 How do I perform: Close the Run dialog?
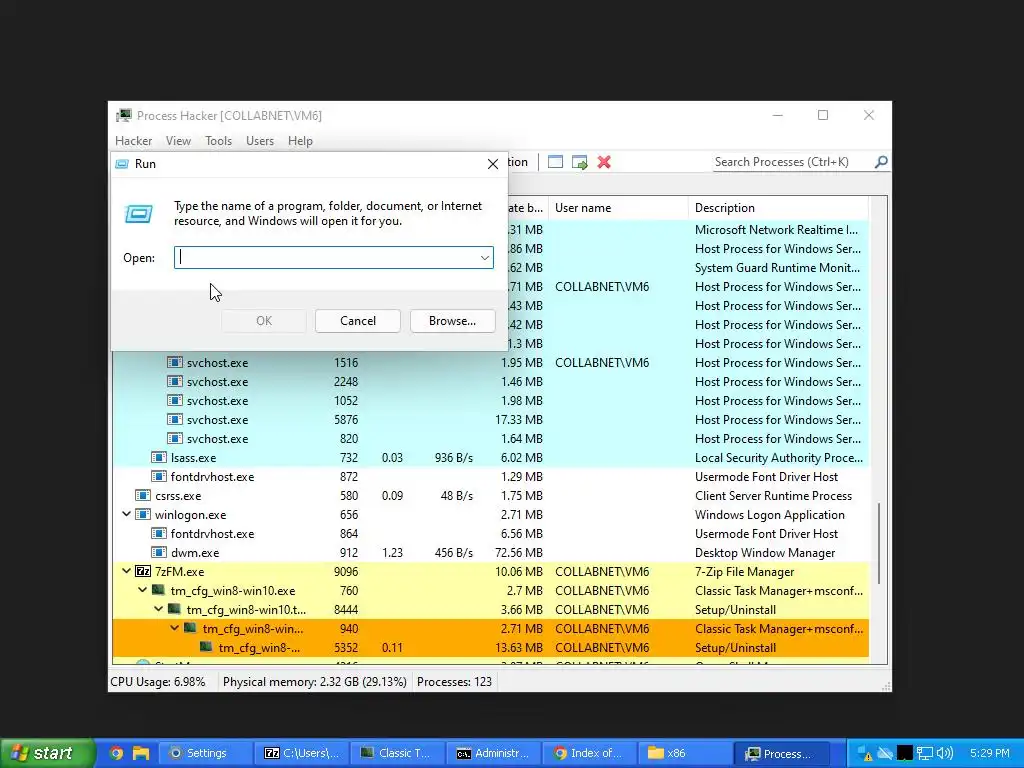point(493,164)
